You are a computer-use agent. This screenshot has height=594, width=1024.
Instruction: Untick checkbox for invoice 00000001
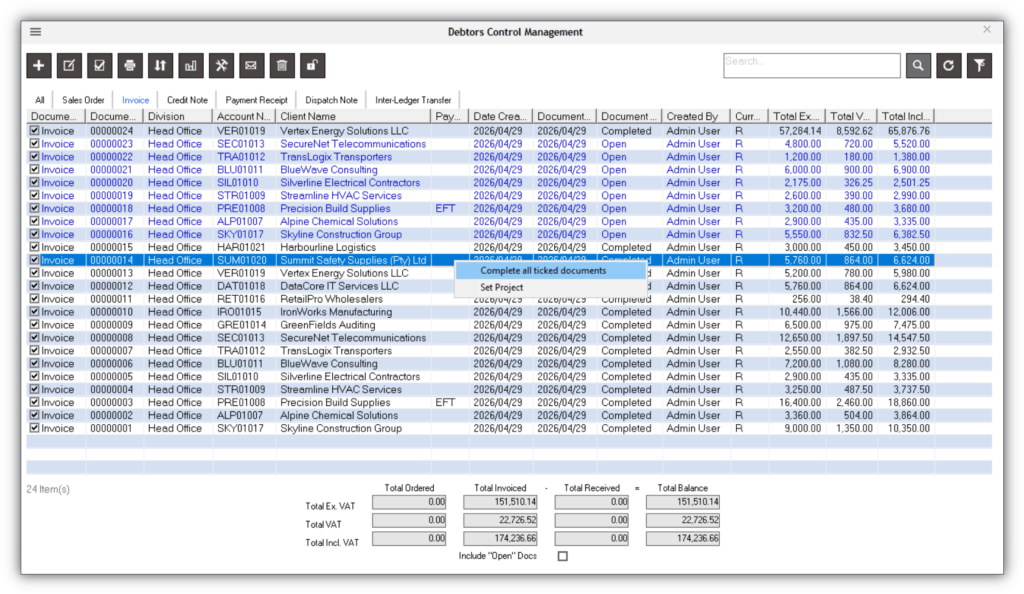tap(34, 428)
